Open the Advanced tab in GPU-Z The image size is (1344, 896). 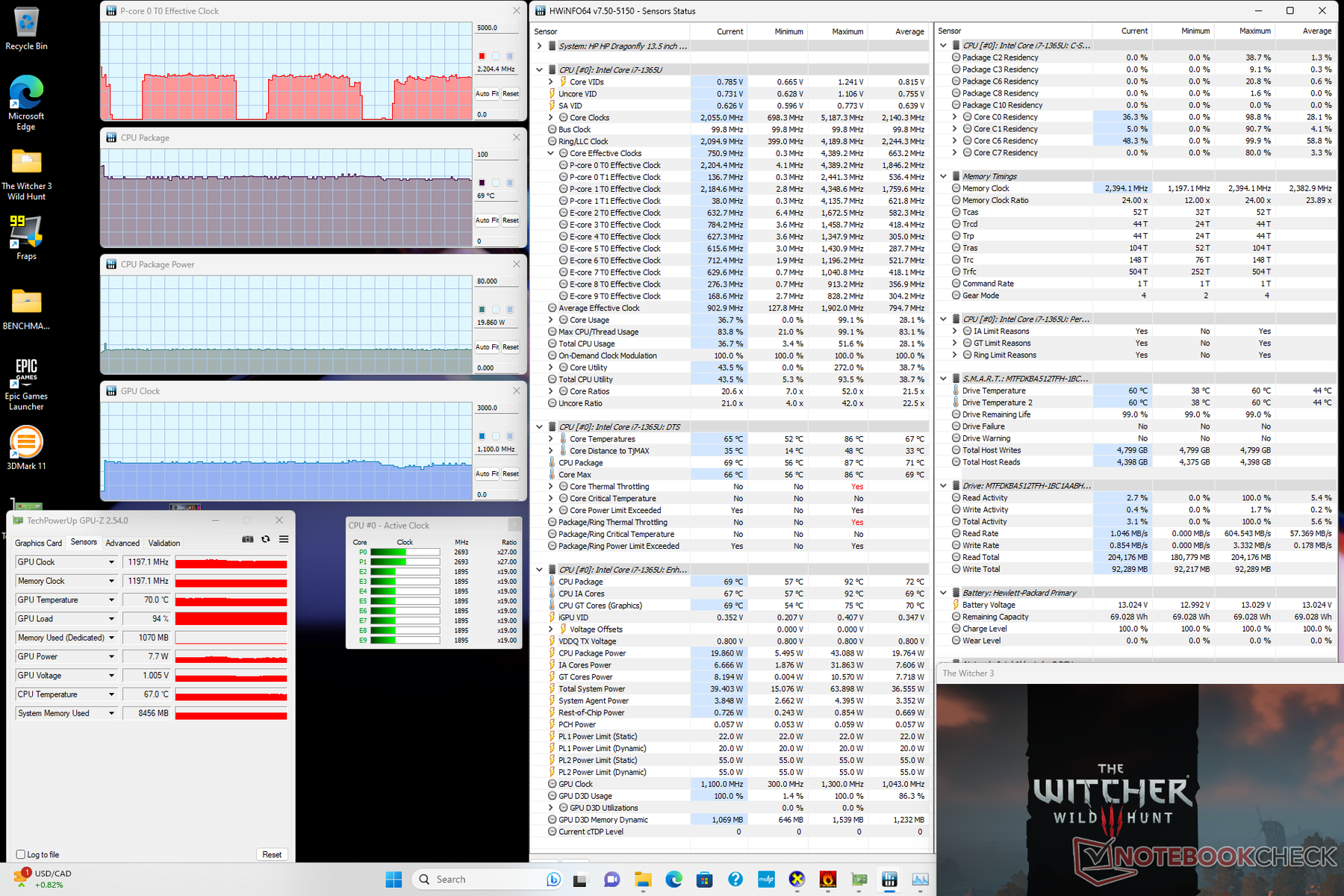coord(122,543)
